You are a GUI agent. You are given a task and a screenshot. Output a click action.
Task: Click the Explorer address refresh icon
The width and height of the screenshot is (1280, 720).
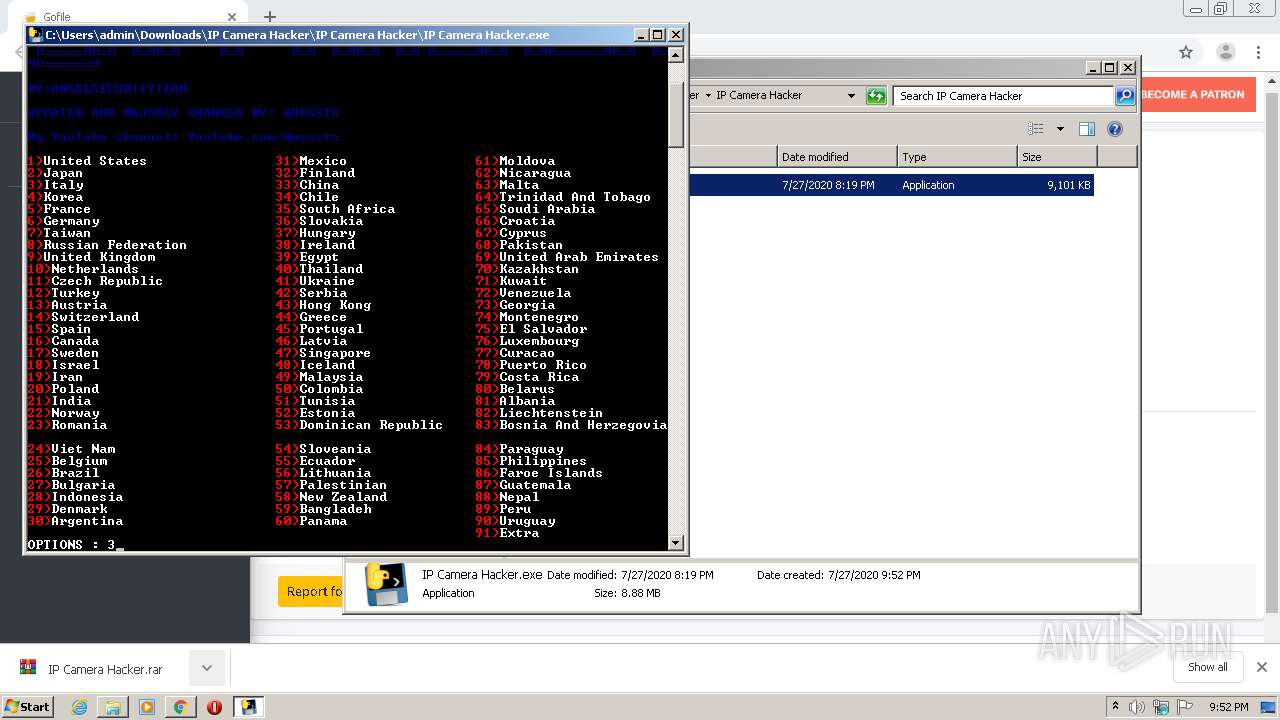(876, 96)
